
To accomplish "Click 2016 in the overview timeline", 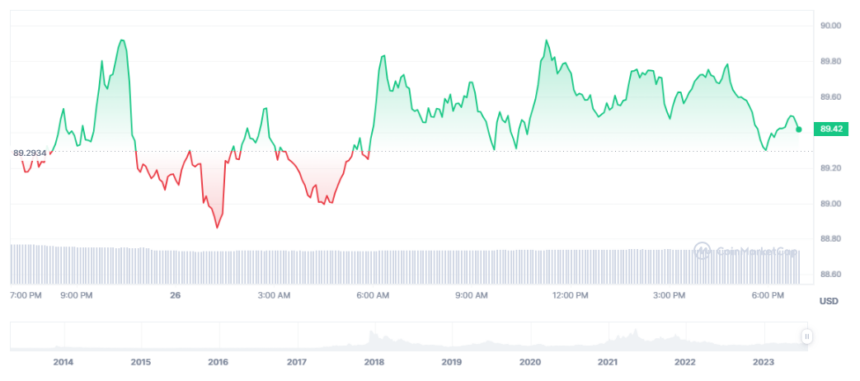I will [218, 362].
